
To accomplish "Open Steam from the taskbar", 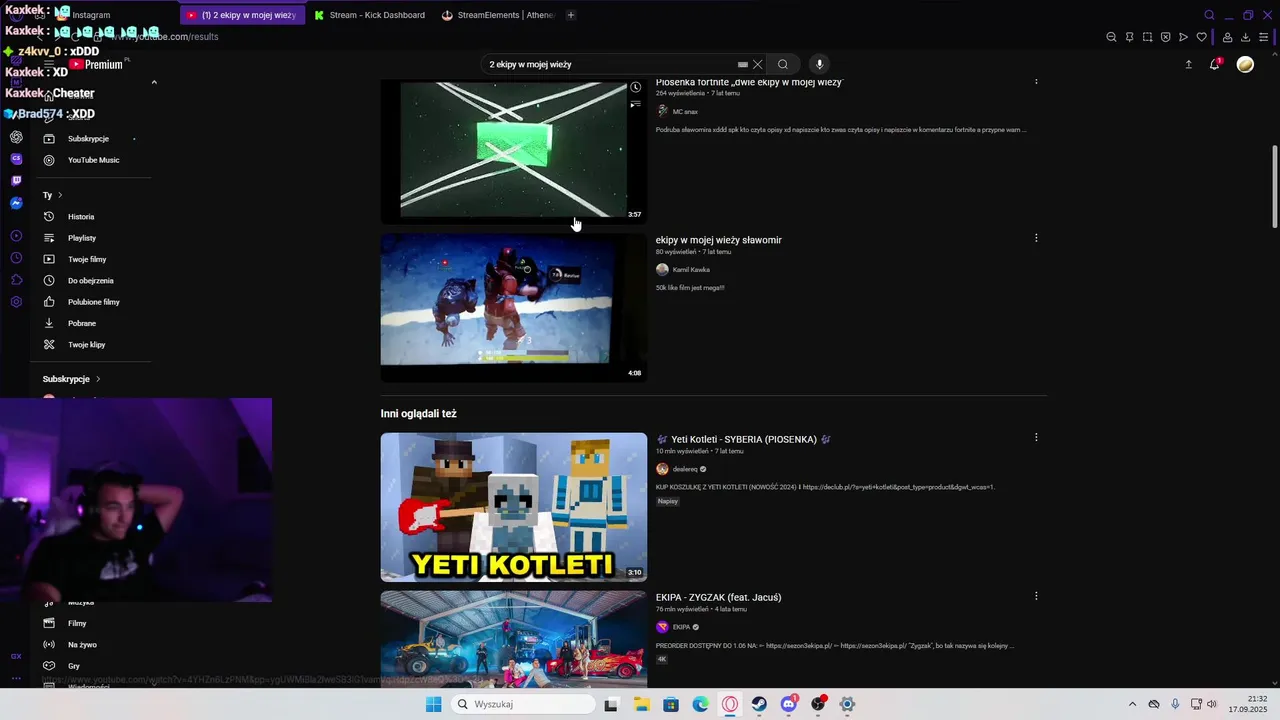I will click(x=759, y=704).
